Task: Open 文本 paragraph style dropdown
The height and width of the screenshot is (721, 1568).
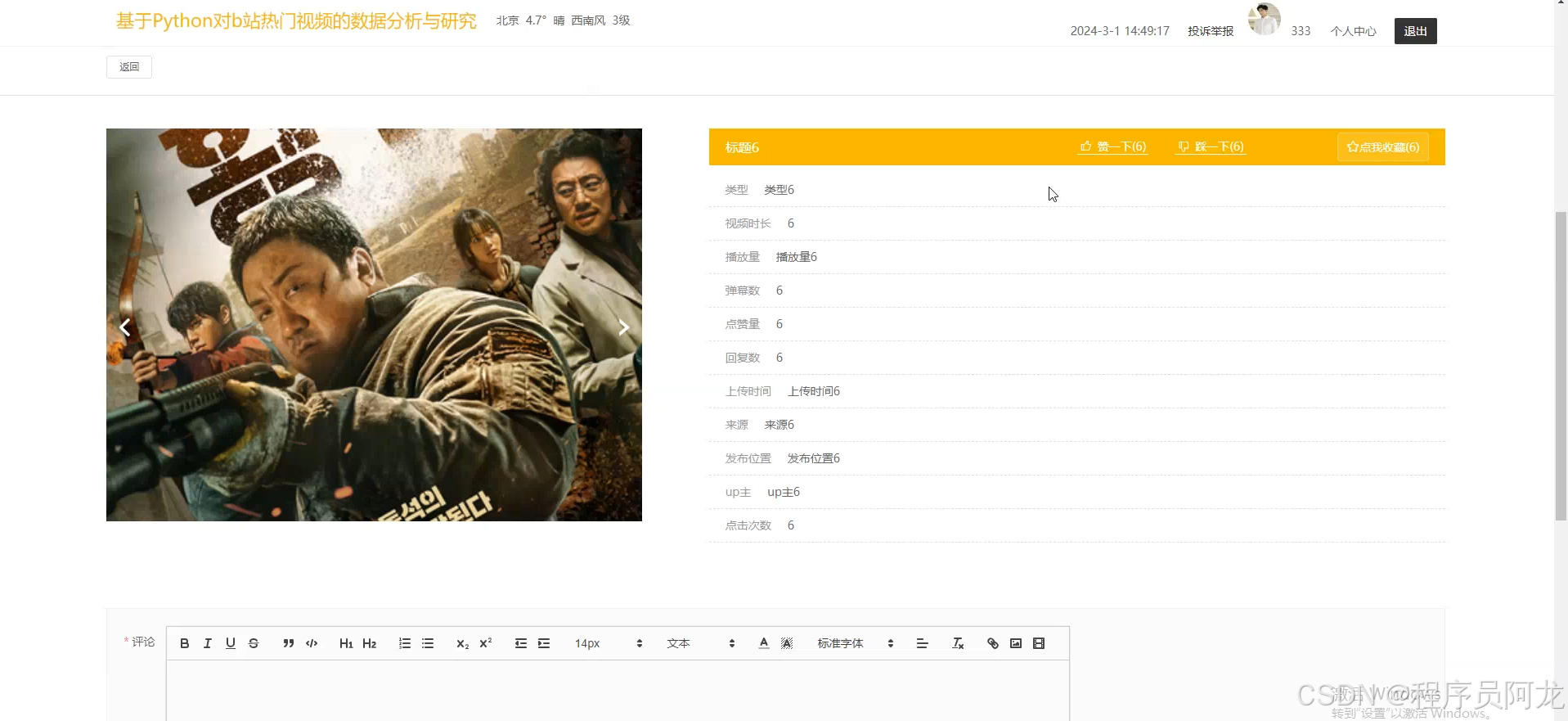Action: (701, 643)
